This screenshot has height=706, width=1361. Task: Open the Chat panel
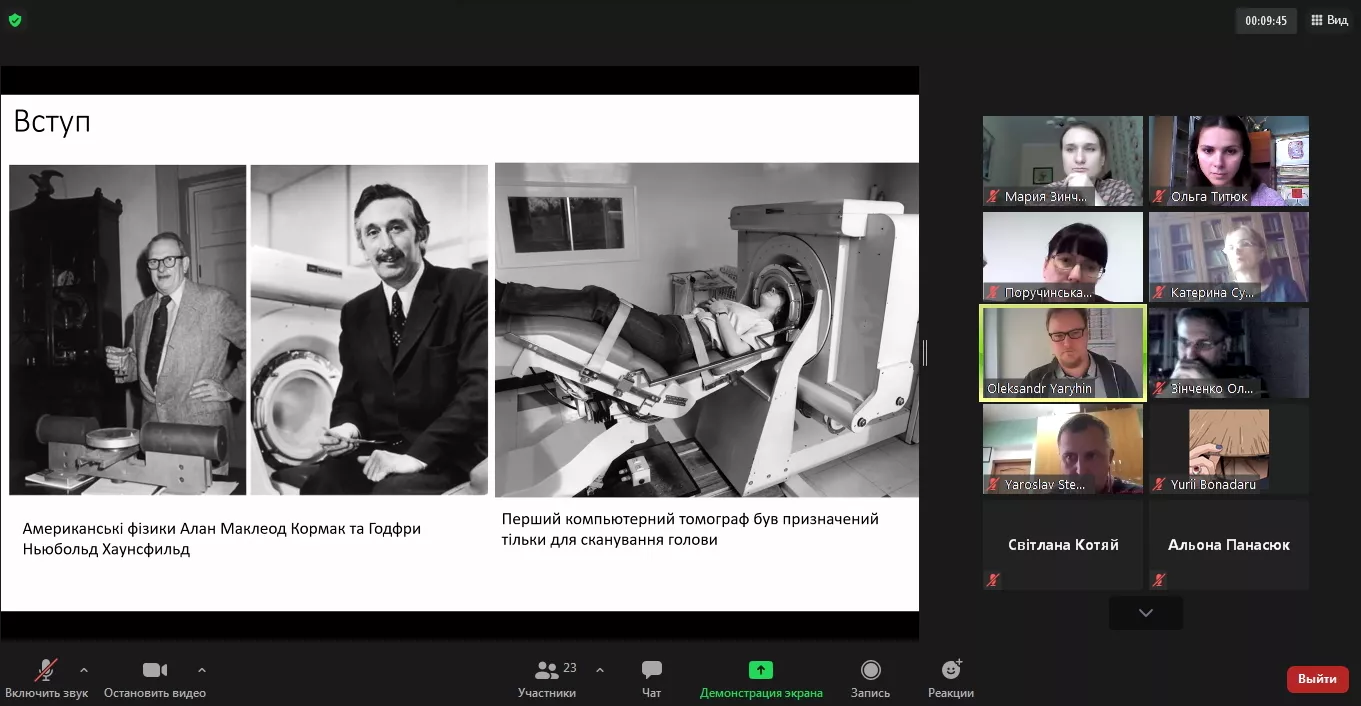[x=651, y=670]
